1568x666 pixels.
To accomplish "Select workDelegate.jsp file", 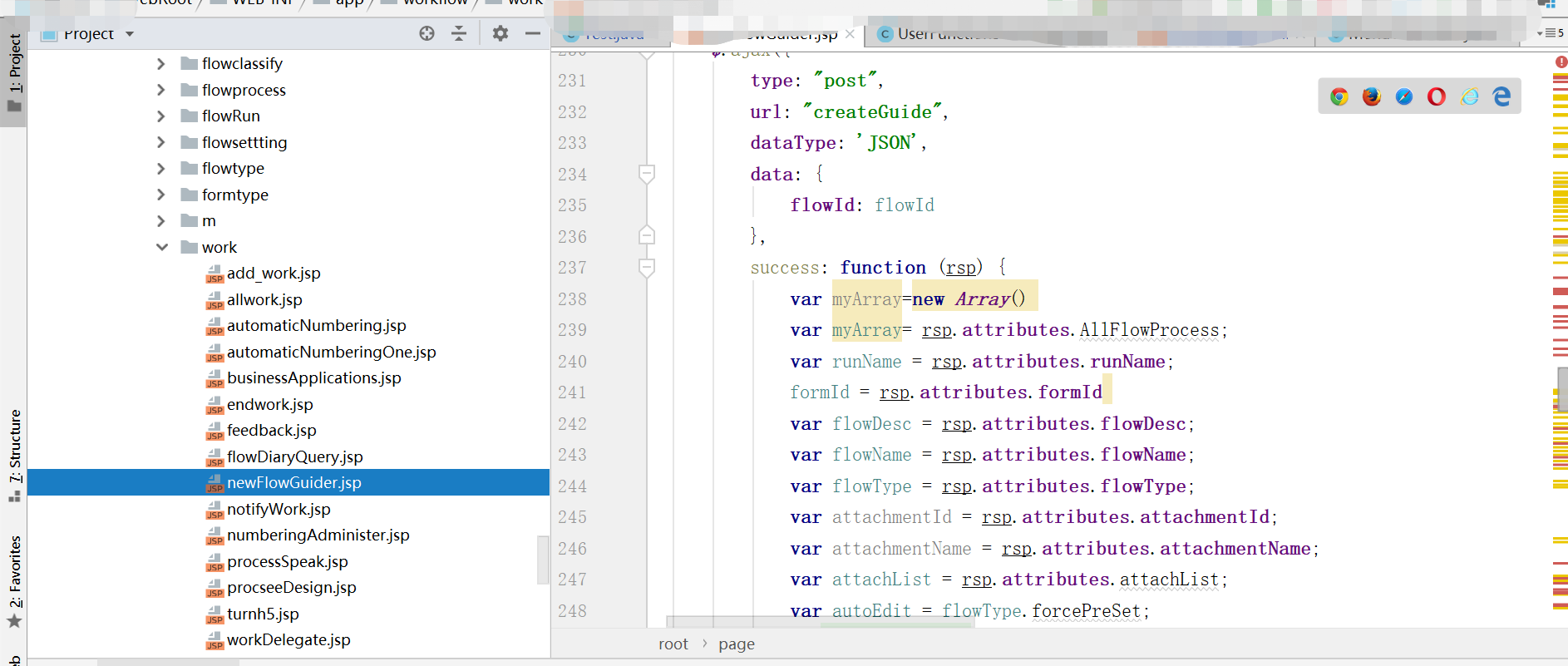I will pos(288,640).
